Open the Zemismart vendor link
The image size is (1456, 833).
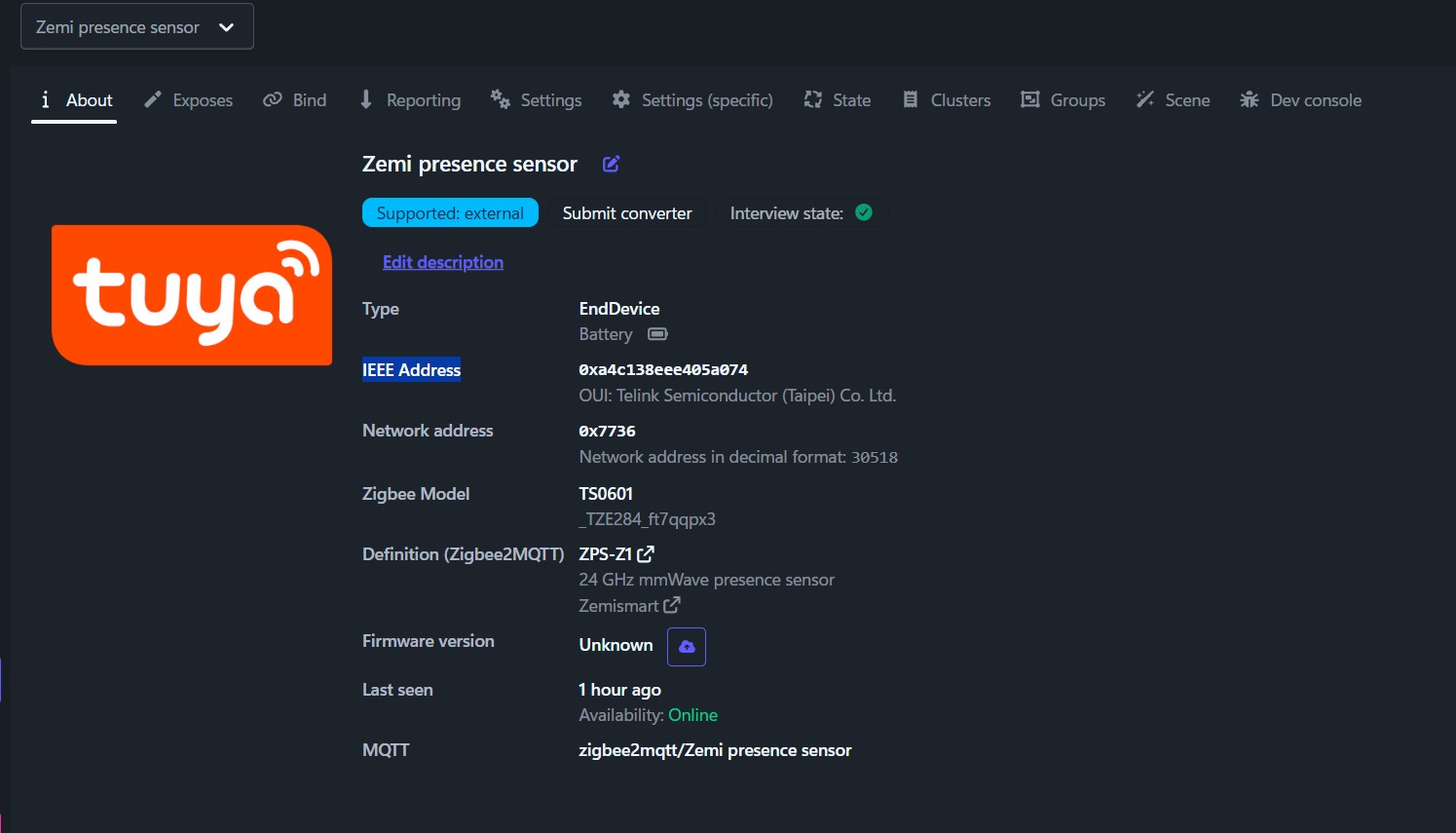point(629,606)
